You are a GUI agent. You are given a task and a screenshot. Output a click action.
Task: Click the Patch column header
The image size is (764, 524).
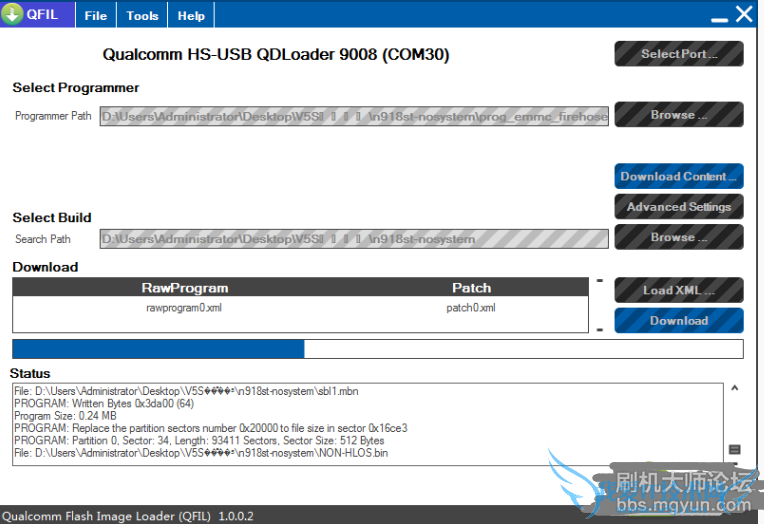coord(471,288)
